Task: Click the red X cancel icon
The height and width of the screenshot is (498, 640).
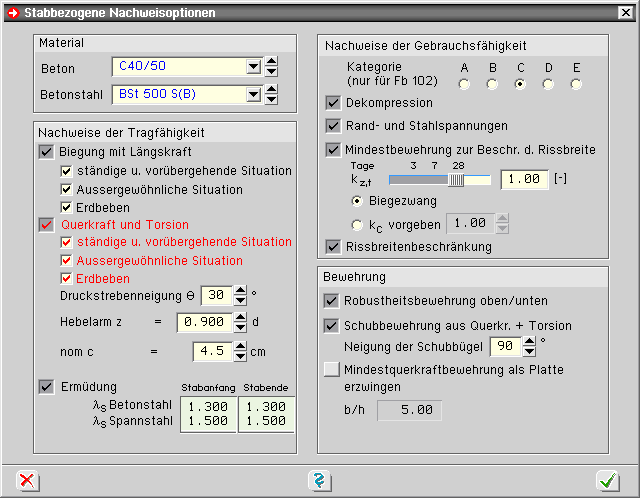Action: point(28,481)
